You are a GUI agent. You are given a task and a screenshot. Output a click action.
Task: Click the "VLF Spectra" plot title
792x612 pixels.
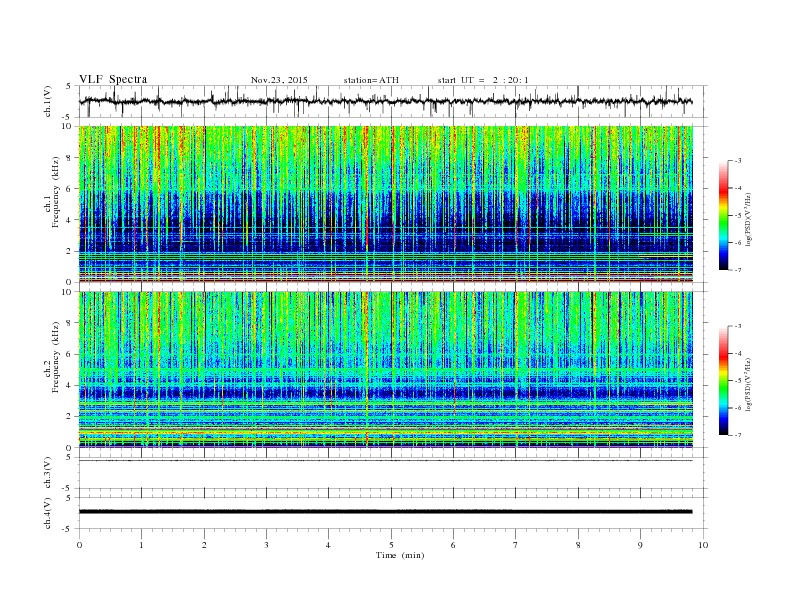click(113, 79)
